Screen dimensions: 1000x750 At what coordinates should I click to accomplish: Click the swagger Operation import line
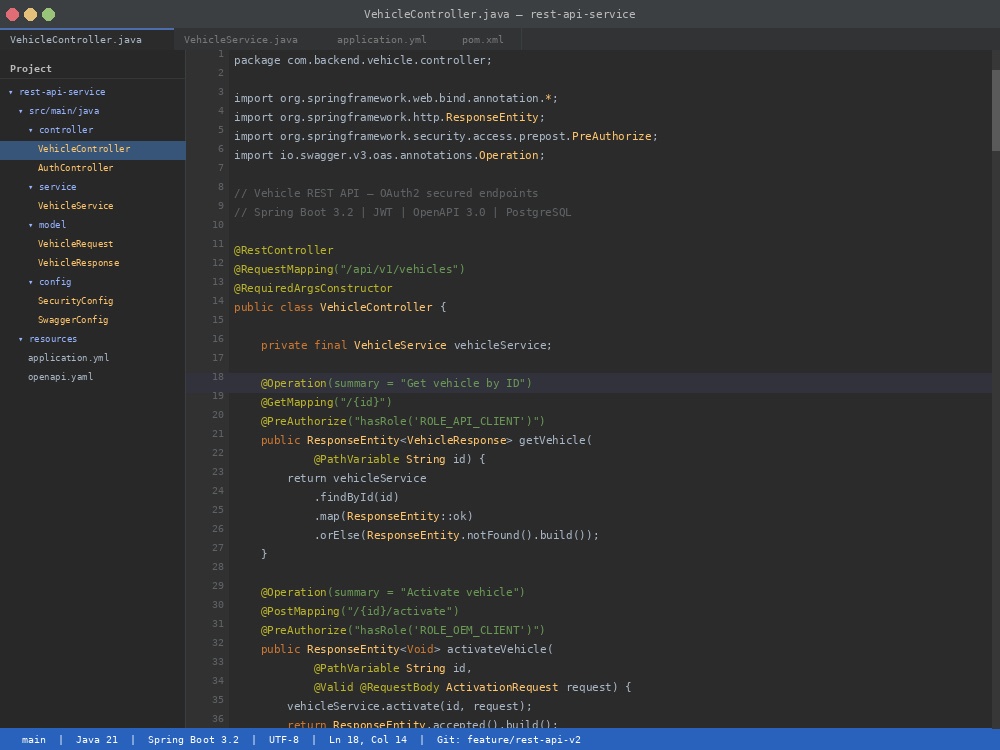pos(389,155)
